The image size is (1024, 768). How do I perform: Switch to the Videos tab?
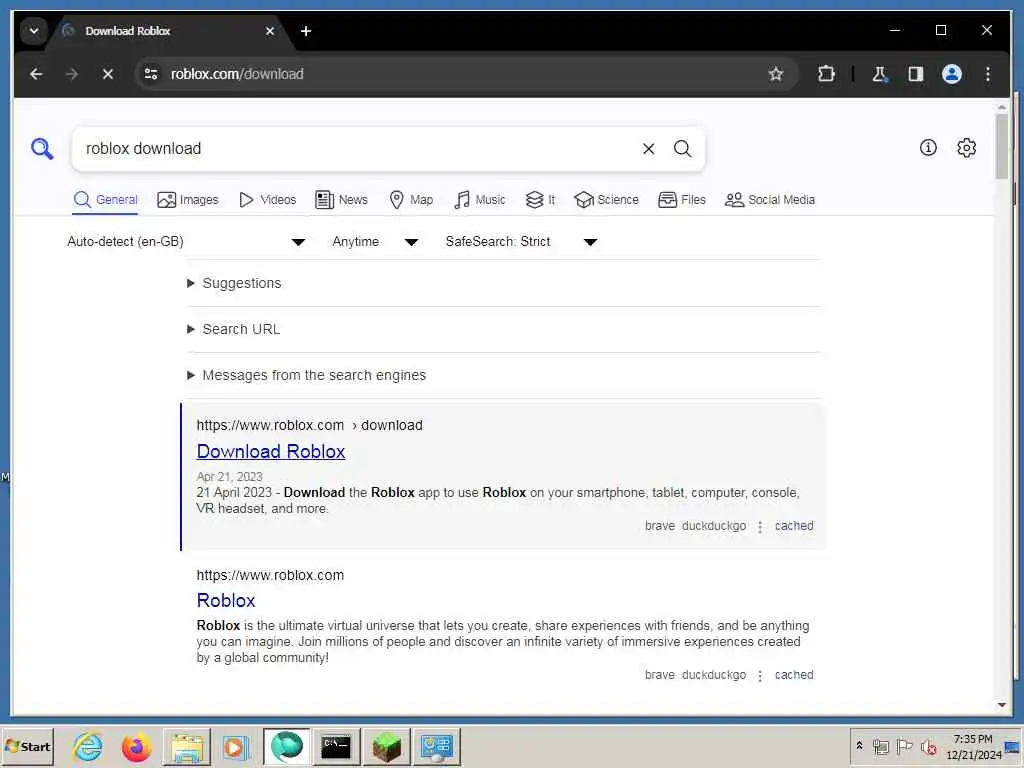click(268, 200)
